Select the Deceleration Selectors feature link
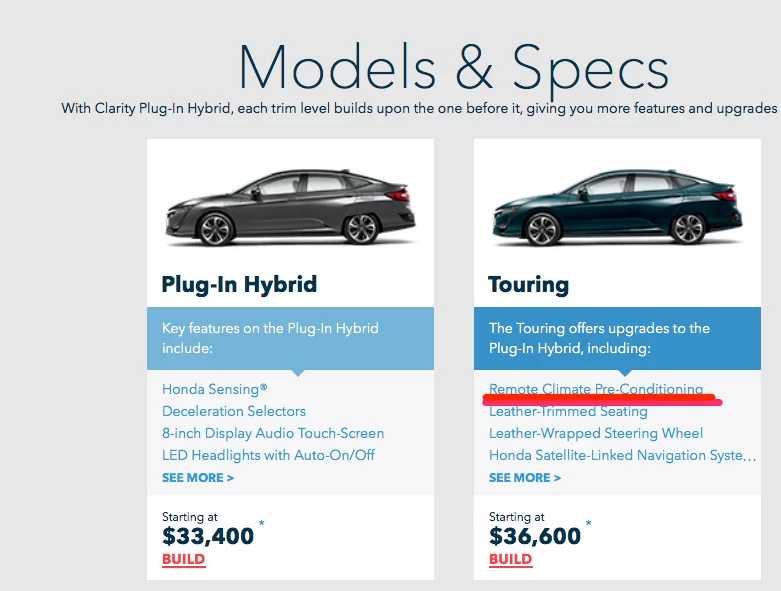The image size is (781, 591). tap(234, 411)
